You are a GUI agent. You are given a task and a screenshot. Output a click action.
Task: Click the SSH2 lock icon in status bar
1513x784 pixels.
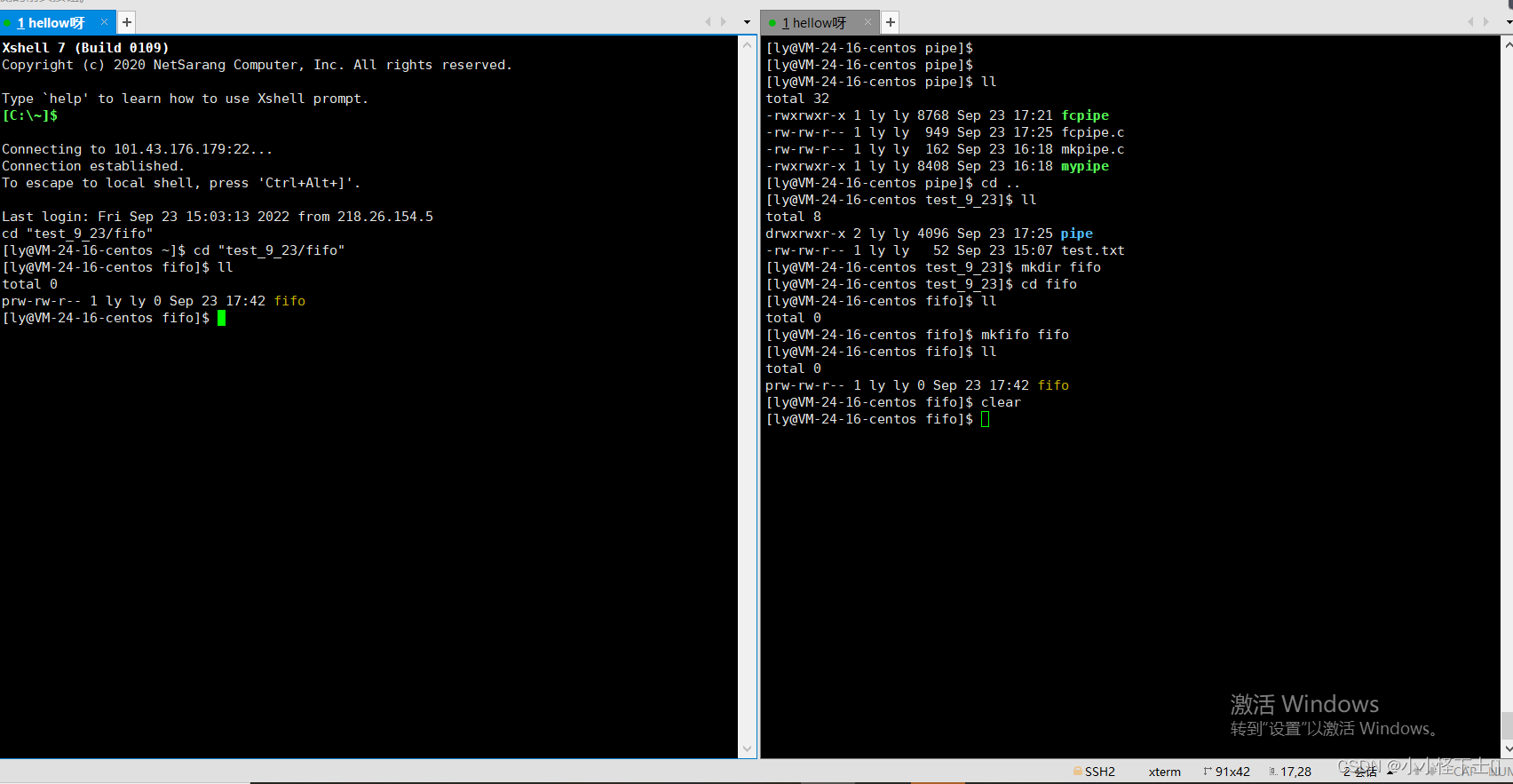pyautogui.click(x=1078, y=772)
